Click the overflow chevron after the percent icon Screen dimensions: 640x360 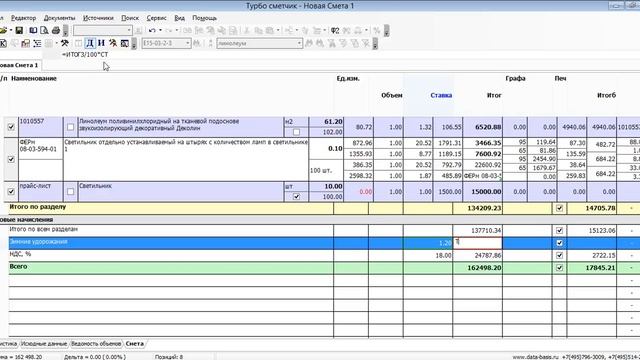point(386,30)
